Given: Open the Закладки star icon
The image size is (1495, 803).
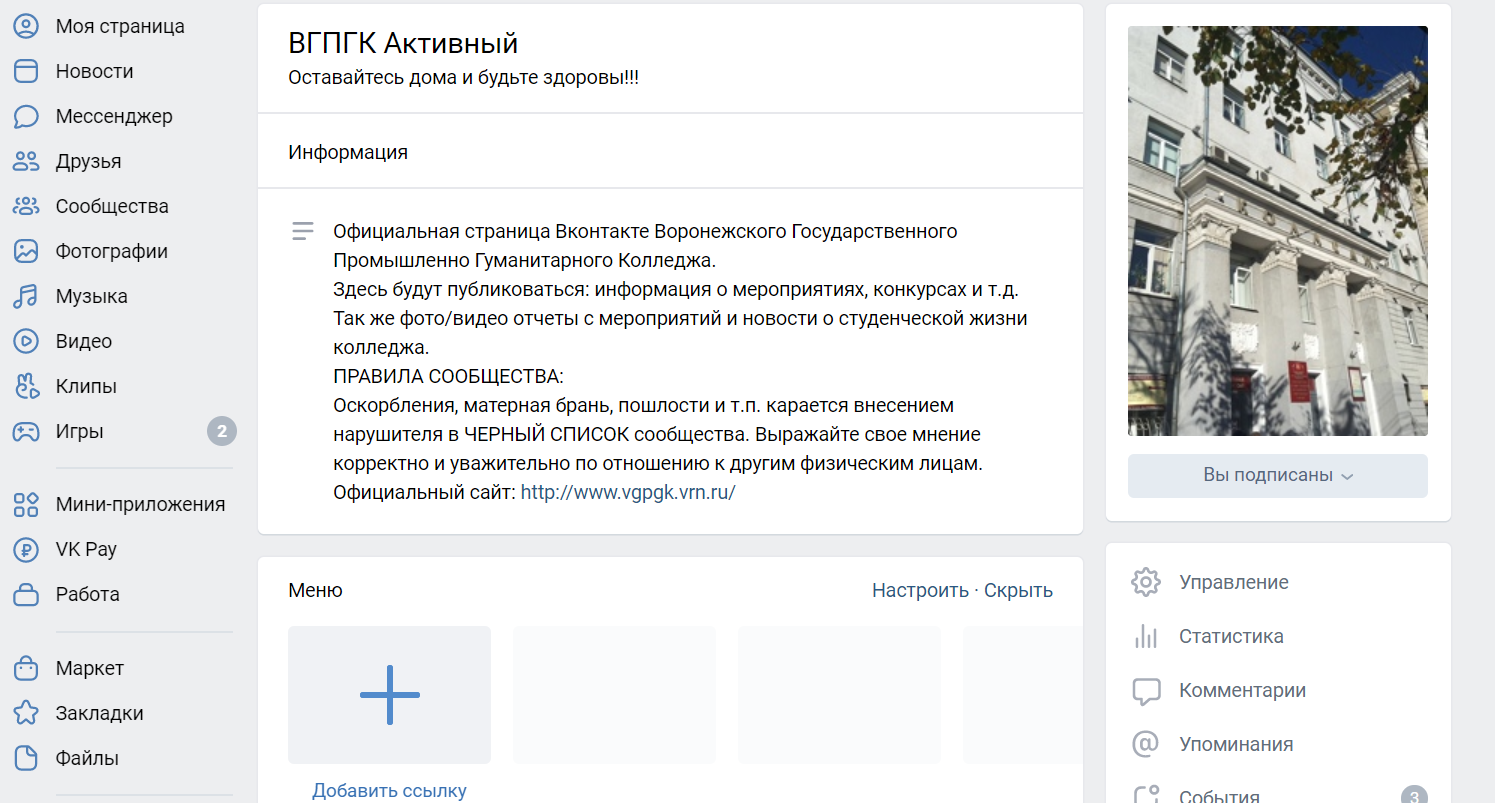Looking at the screenshot, I should pos(26,713).
